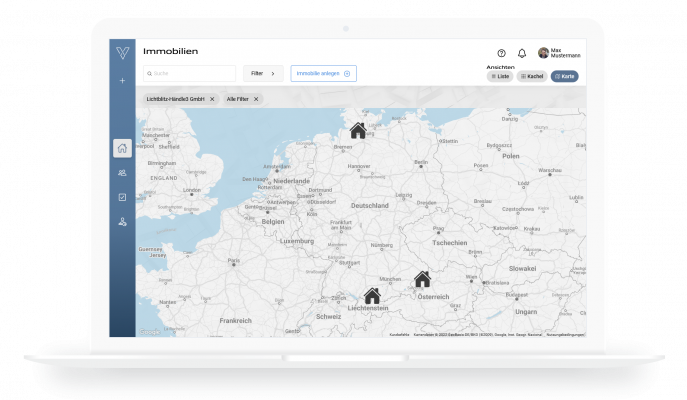This screenshot has height=400, width=687.
Task: Click Immobilie anlegen button
Action: click(323, 74)
